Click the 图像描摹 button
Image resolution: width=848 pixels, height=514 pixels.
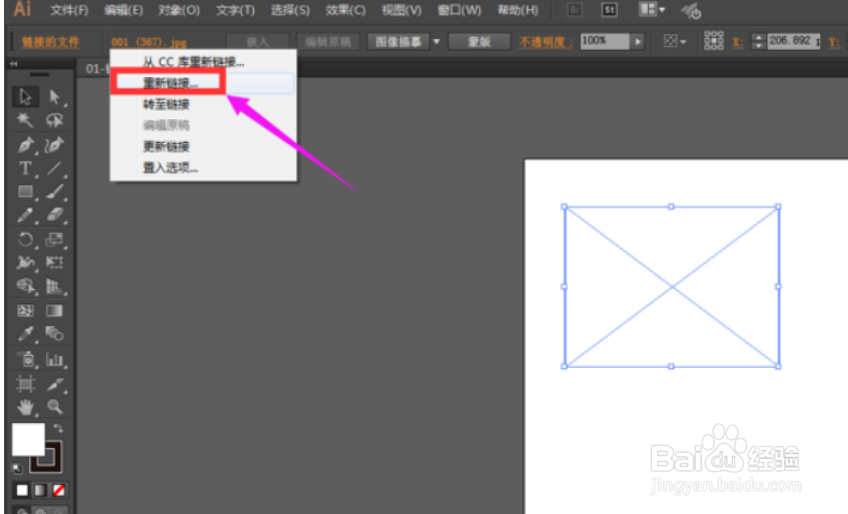coord(398,42)
